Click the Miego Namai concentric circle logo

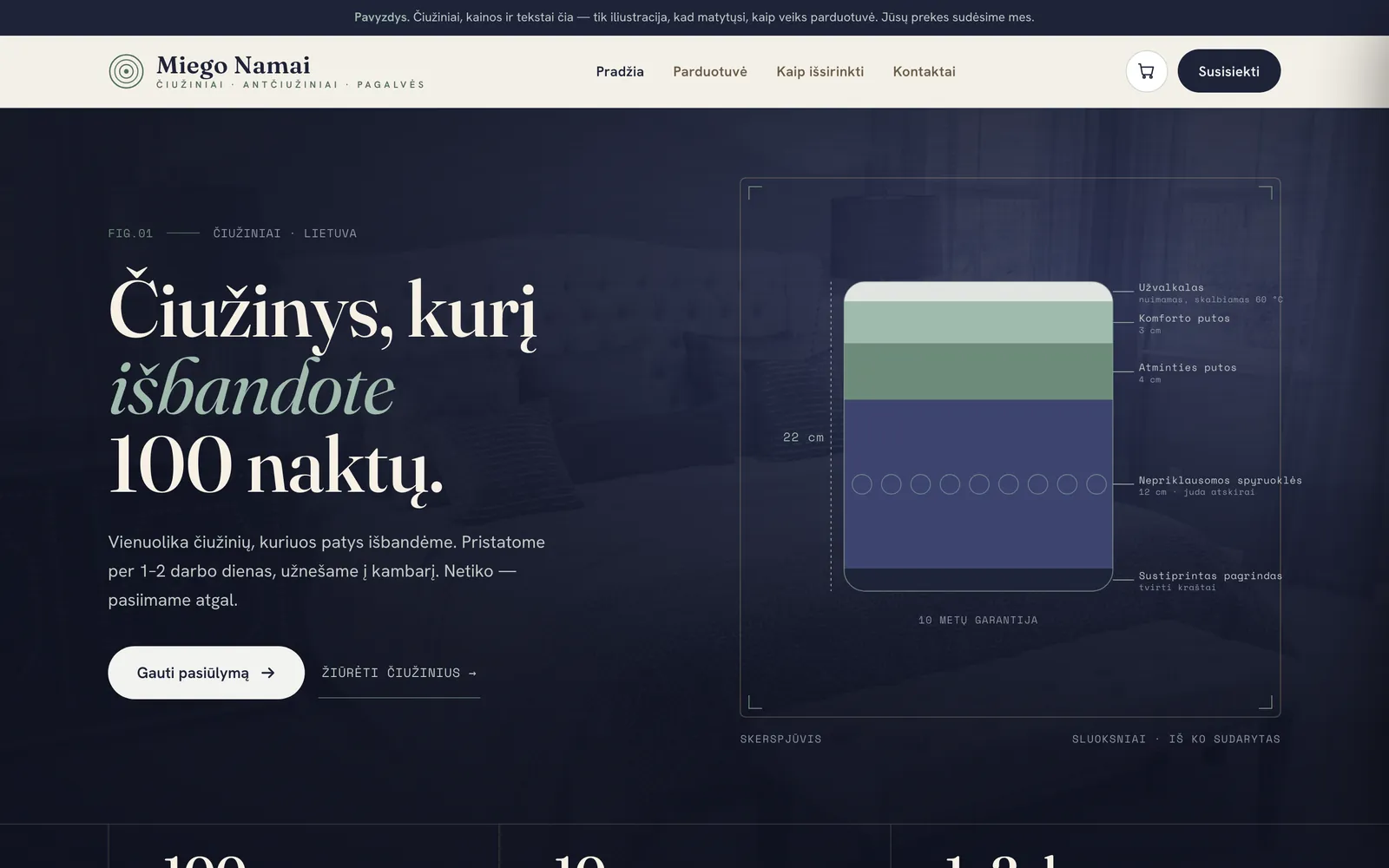[126, 71]
